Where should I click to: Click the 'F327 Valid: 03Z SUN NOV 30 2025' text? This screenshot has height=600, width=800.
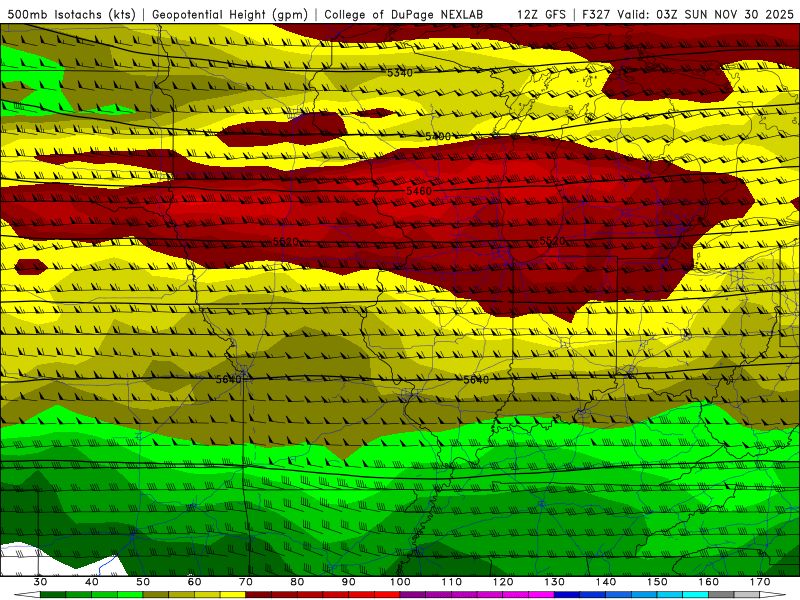coord(688,14)
